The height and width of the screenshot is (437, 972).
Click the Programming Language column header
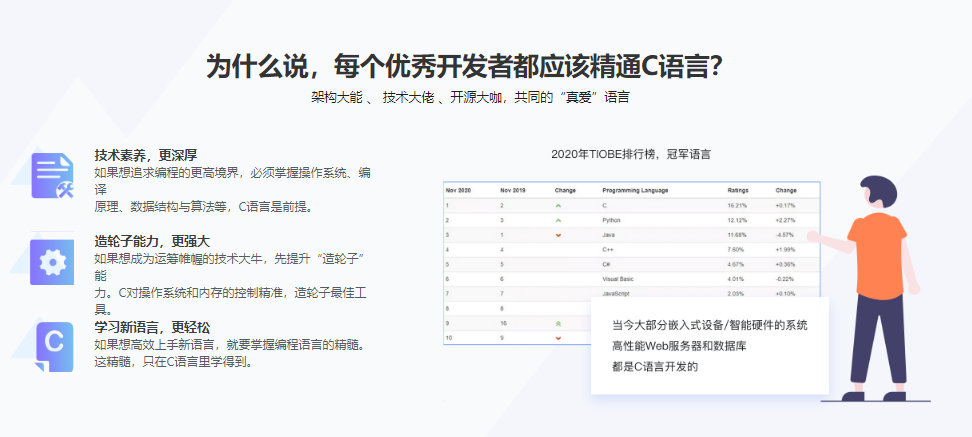coord(635,190)
